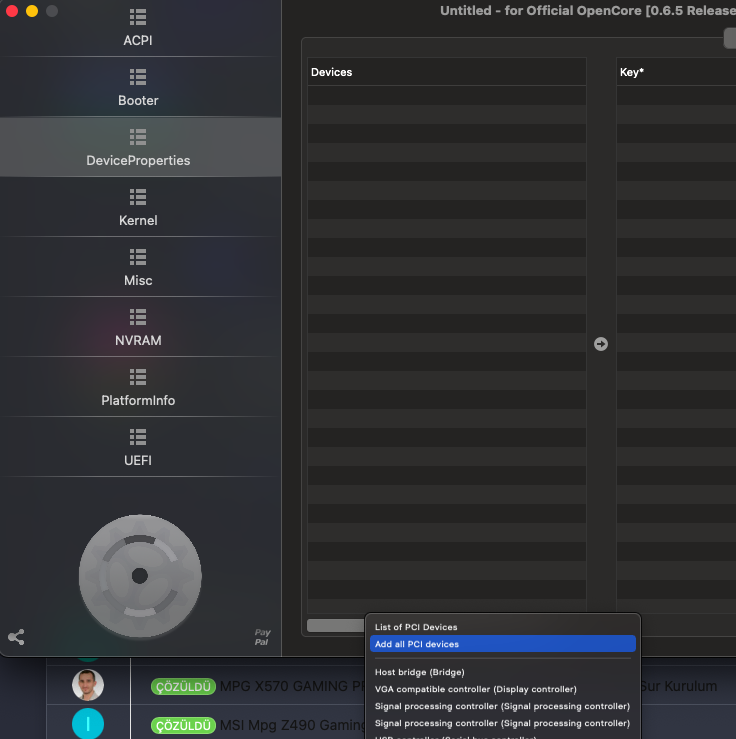
Task: Click the right arrow between tables
Action: tap(601, 344)
